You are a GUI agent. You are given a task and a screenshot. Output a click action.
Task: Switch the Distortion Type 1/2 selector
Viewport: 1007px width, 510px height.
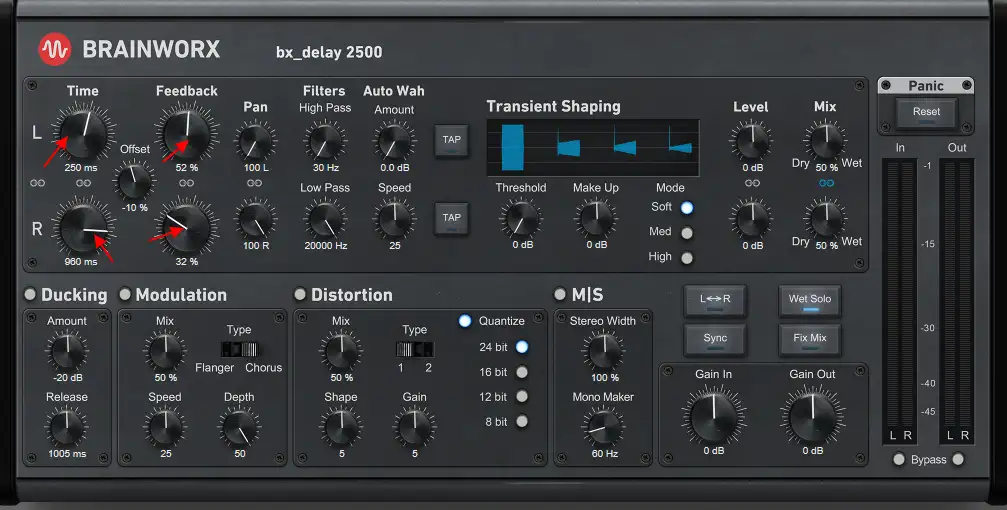415,349
